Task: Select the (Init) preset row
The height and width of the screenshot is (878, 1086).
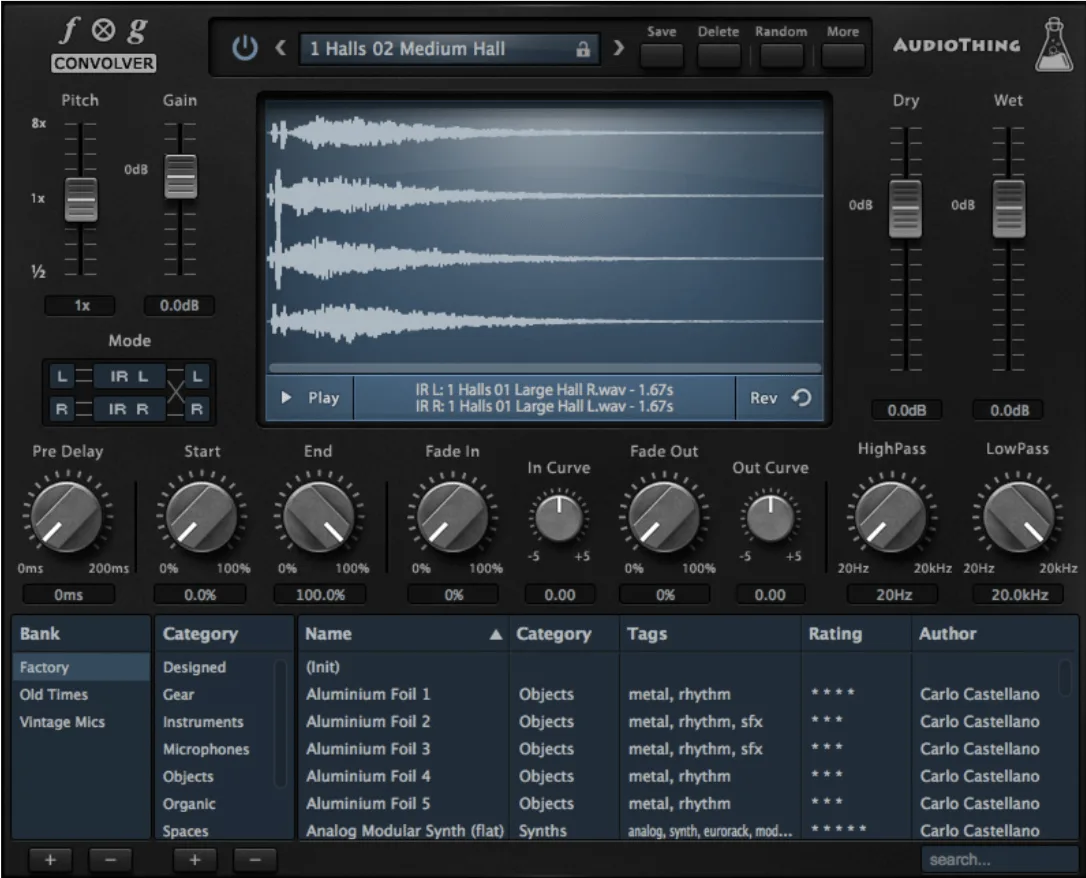Action: point(679,668)
